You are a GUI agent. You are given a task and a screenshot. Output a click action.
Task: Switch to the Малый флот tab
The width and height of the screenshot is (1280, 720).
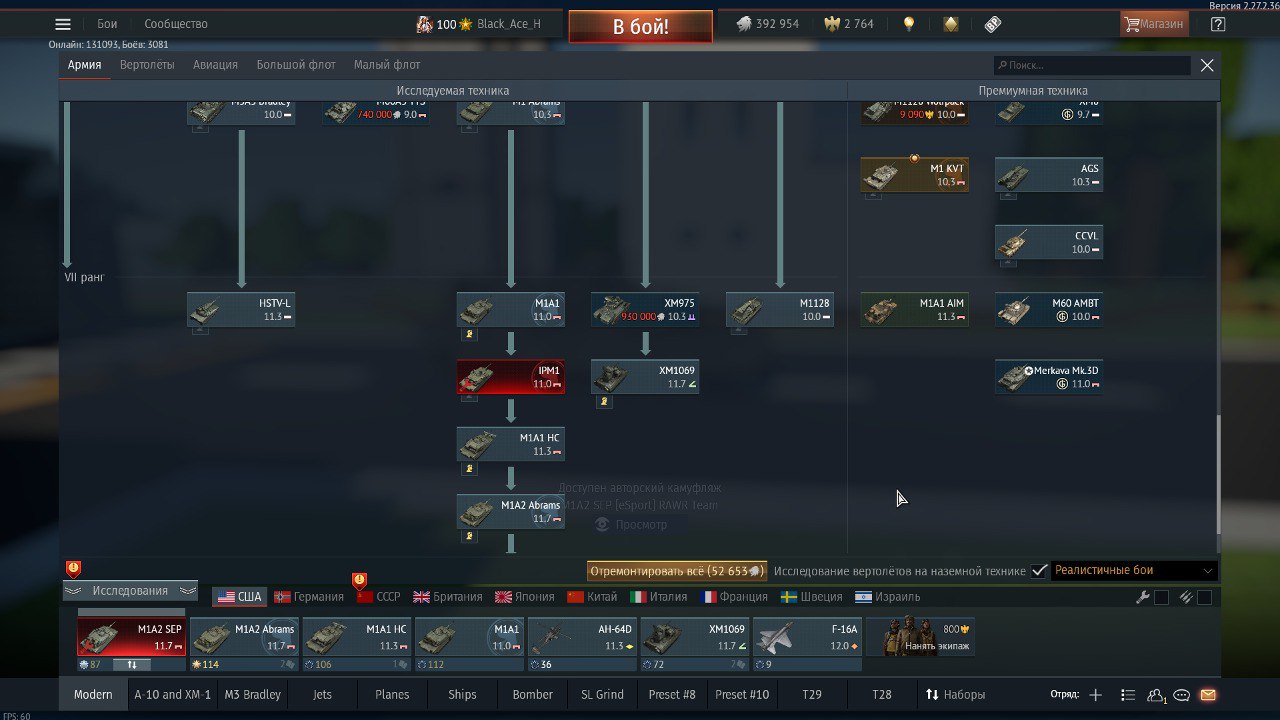point(387,65)
